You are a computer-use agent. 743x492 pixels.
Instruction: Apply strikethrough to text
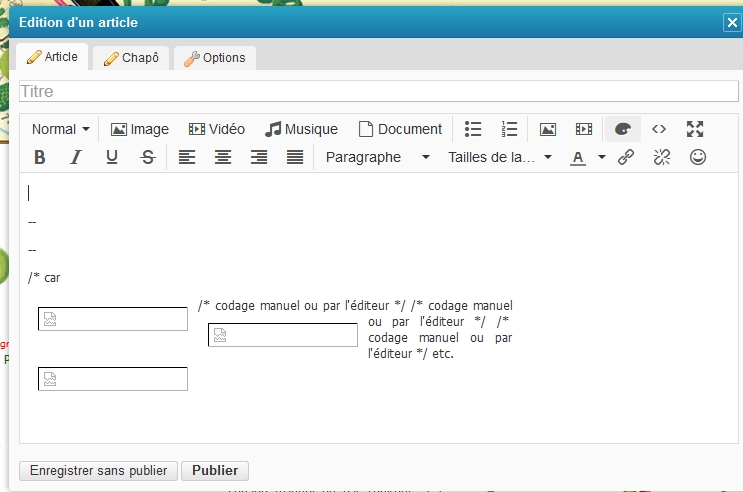(148, 157)
